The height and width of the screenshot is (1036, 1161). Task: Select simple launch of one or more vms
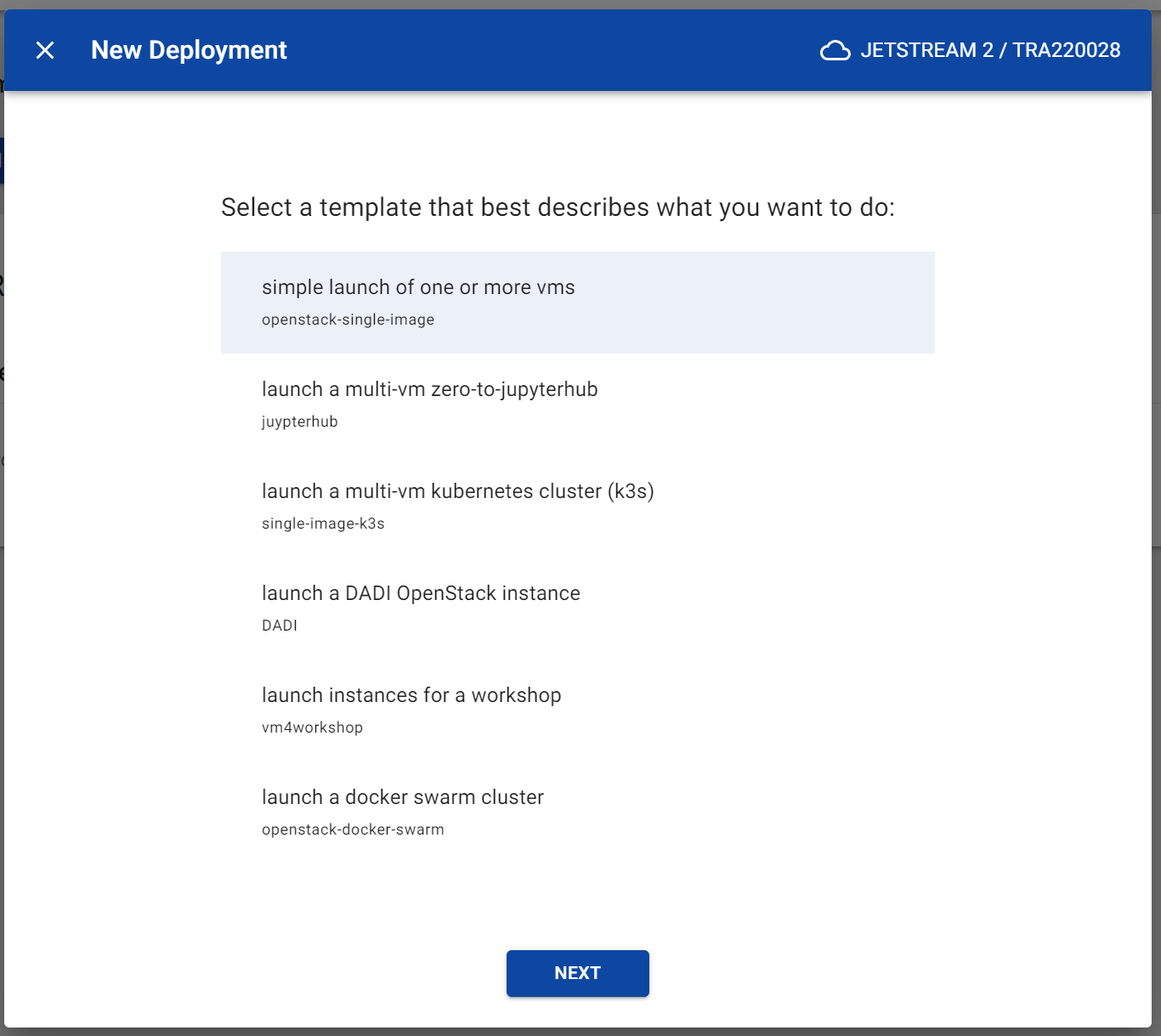tap(578, 303)
